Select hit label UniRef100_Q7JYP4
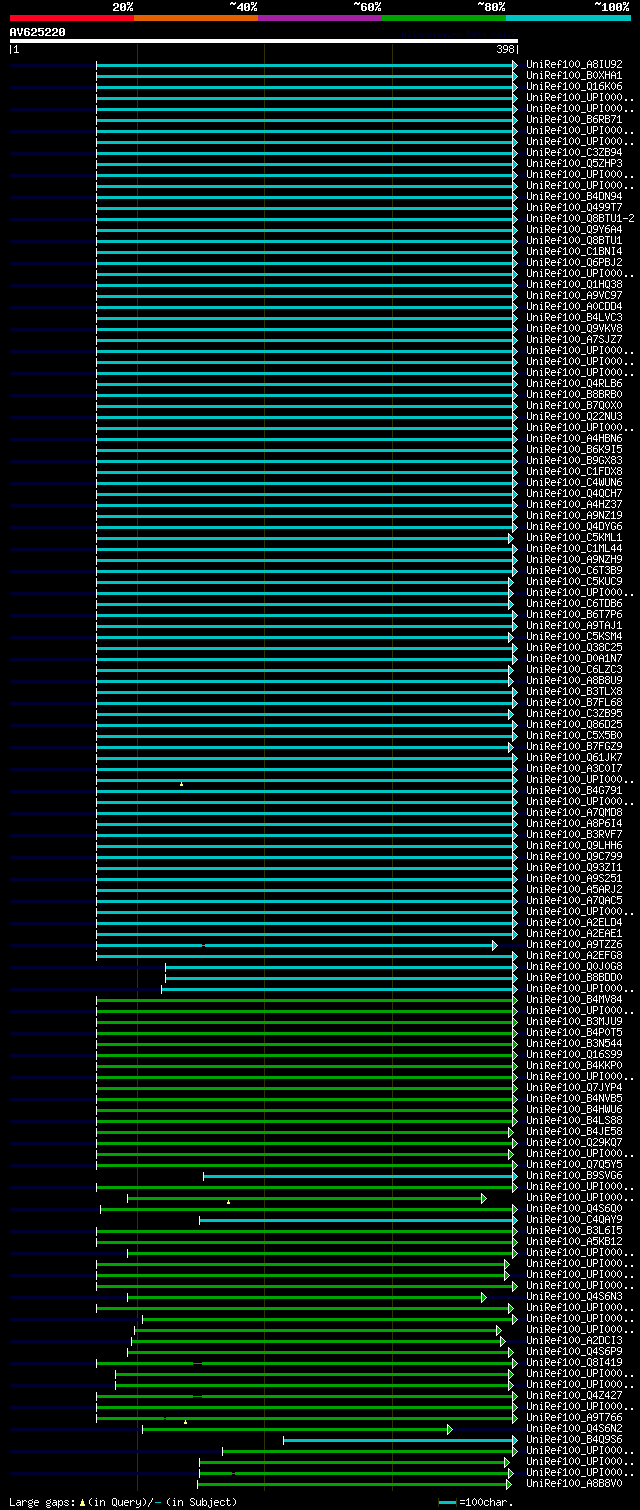The width and height of the screenshot is (640, 1510). [574, 1088]
